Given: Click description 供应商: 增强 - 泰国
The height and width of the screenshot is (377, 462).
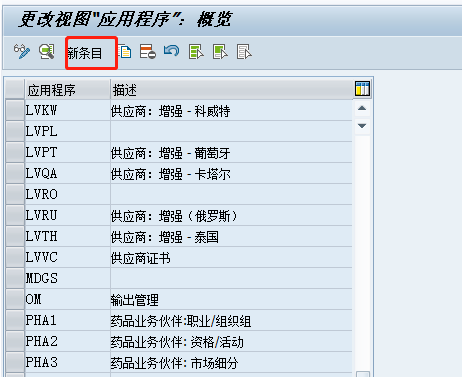Looking at the screenshot, I should coord(231,236).
